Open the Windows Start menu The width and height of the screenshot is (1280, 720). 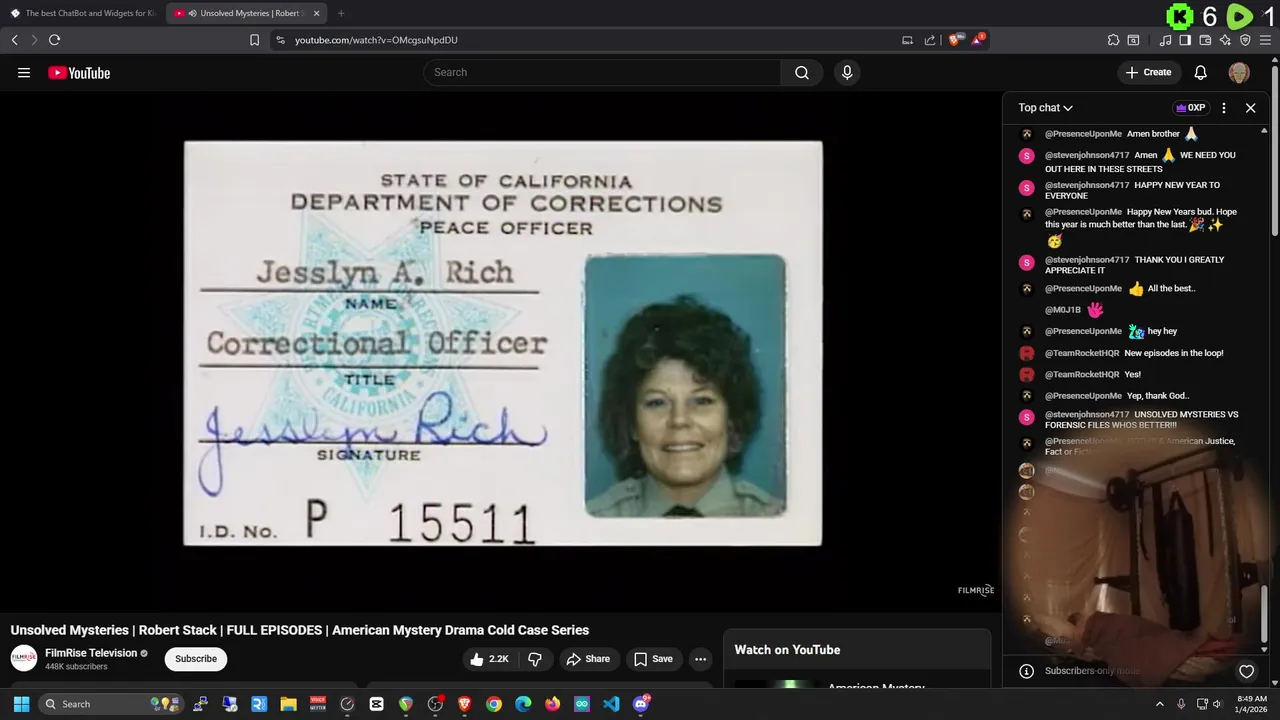[x=21, y=704]
